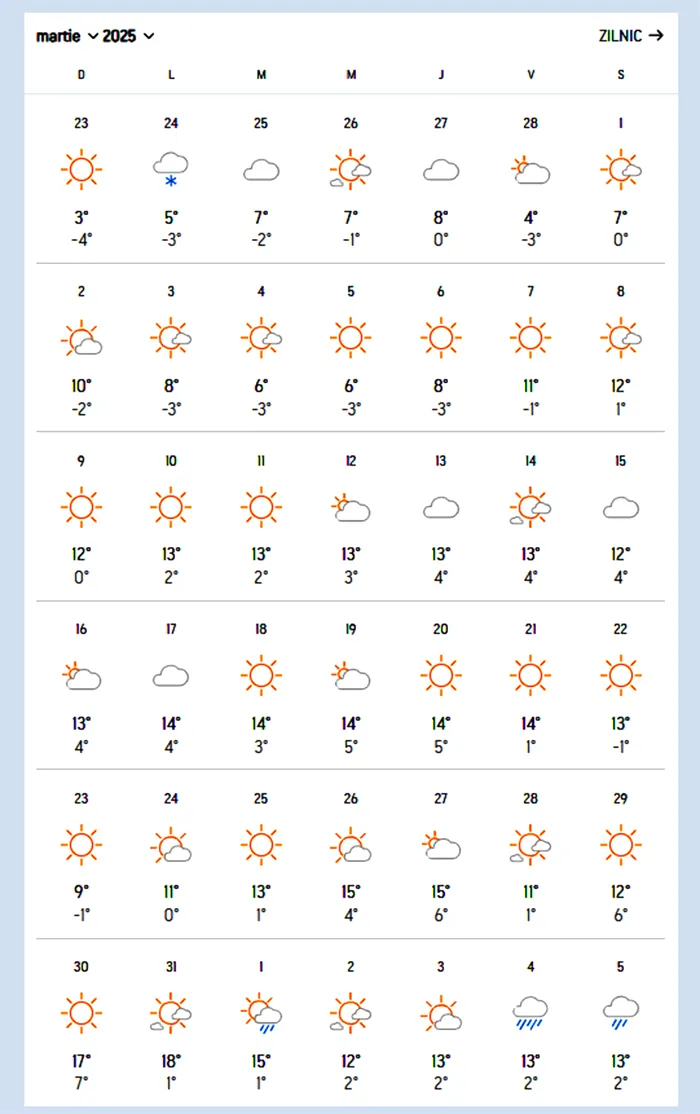Screen dimensions: 700x1114
Task: Click the -4° low for February 23
Action: pos(81,240)
